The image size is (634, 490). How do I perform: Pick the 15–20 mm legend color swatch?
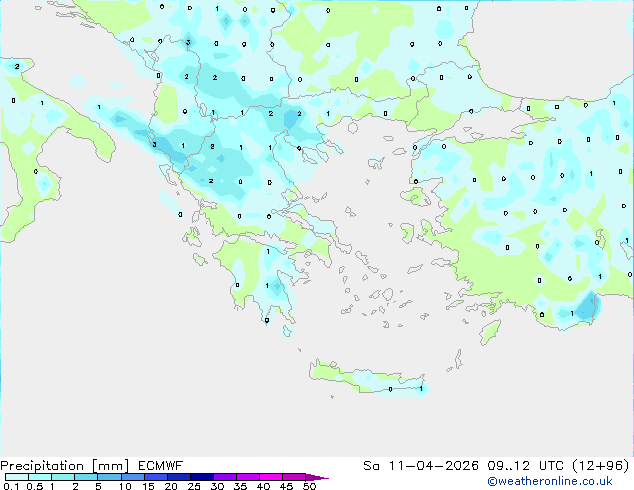[x=155, y=477]
